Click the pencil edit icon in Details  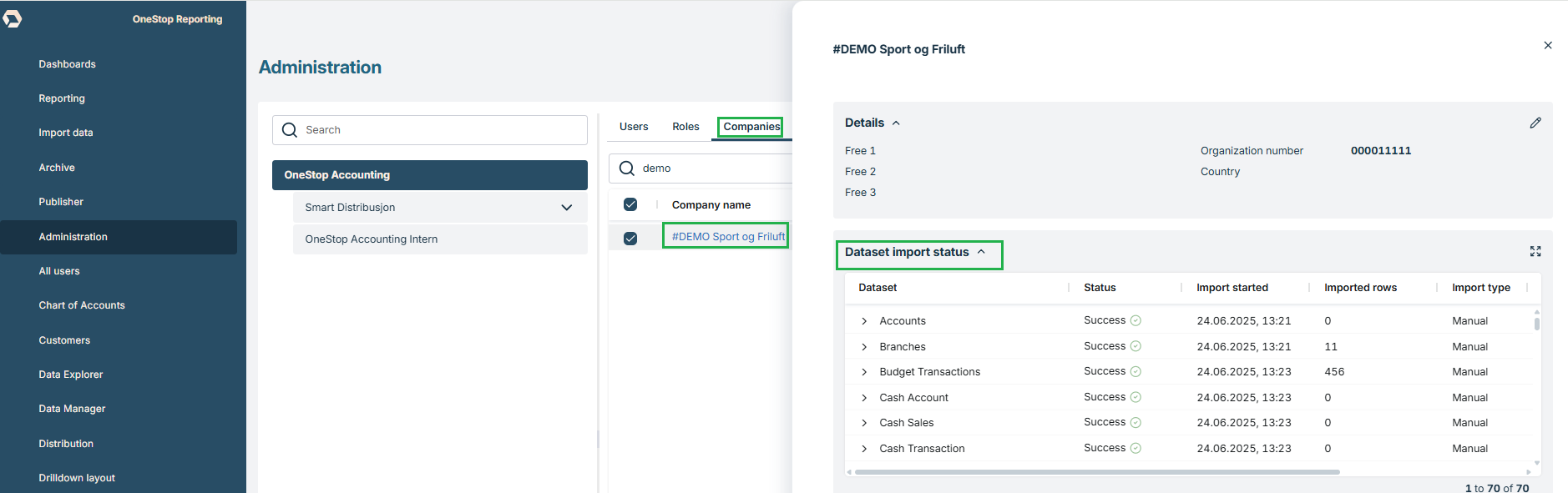(1535, 123)
